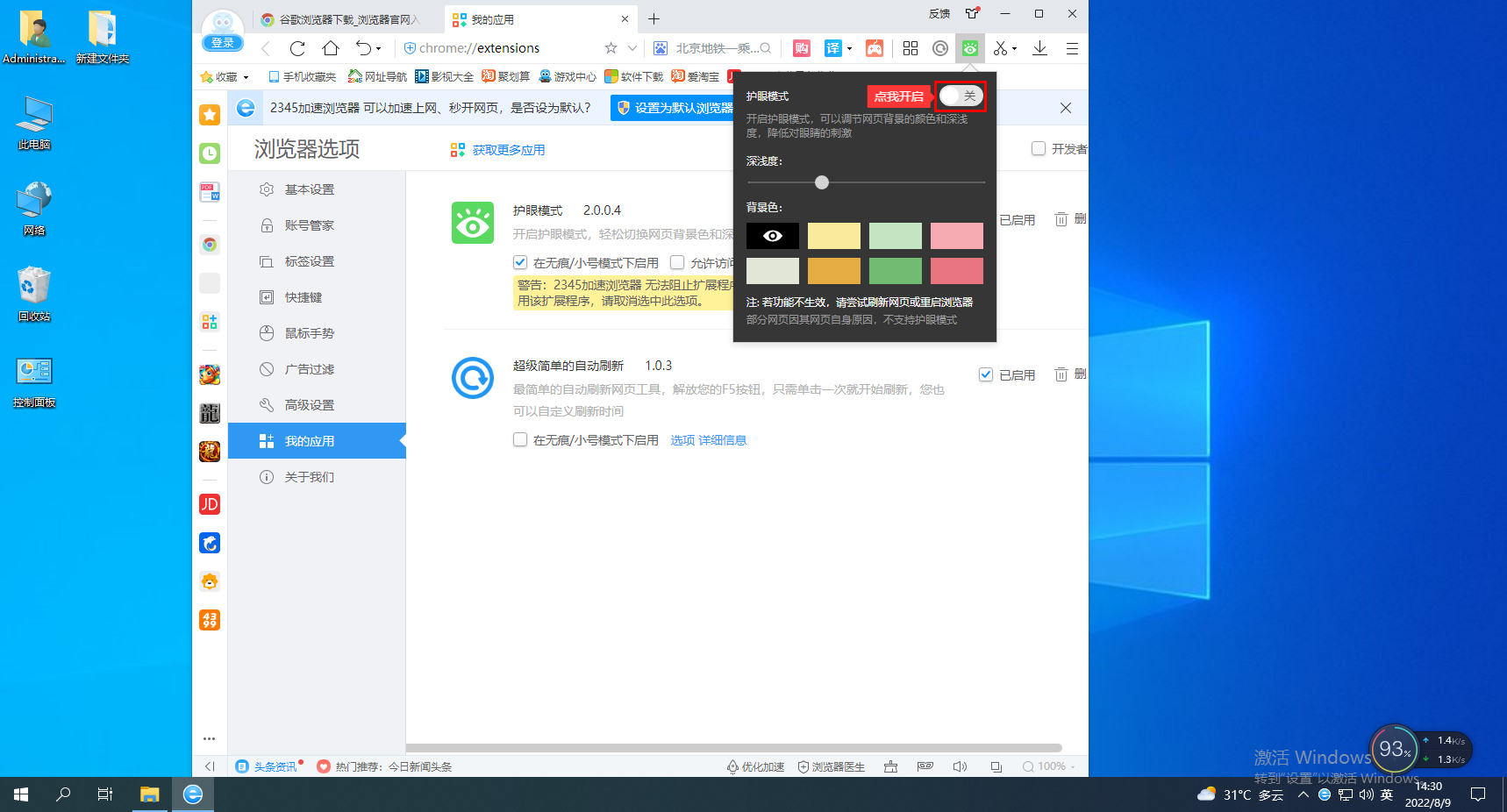Viewport: 1507px width, 812px height.
Task: Click the undo closed tab icon
Action: pos(363,48)
